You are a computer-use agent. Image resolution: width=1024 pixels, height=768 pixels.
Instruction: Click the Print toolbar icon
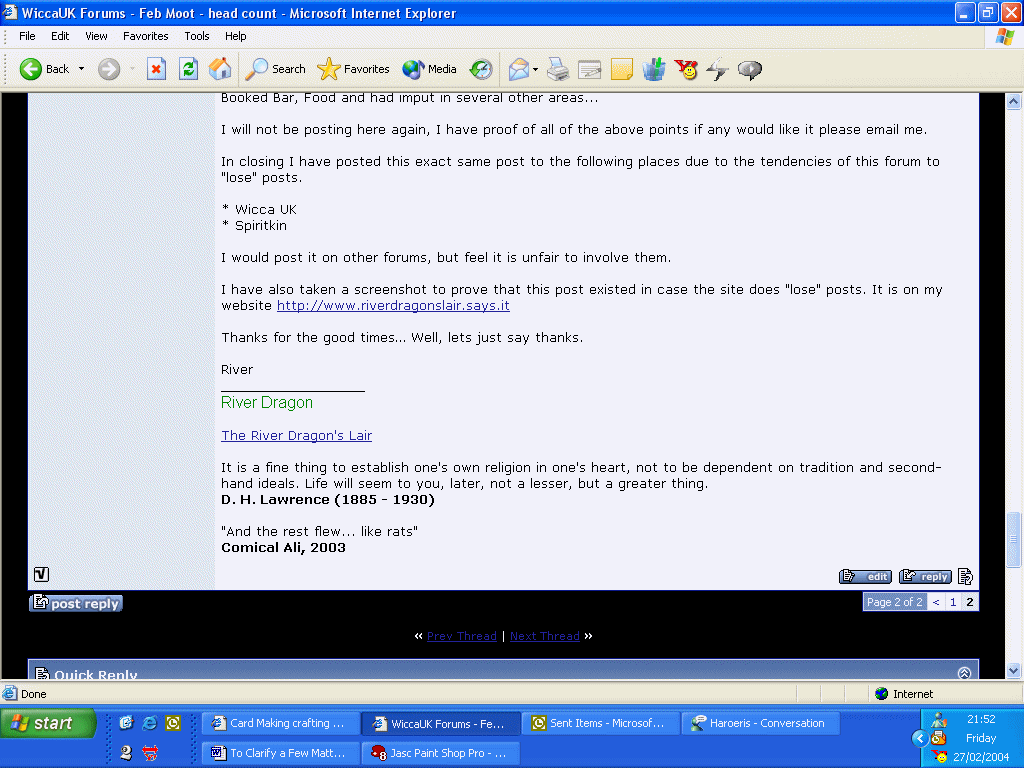tap(558, 69)
